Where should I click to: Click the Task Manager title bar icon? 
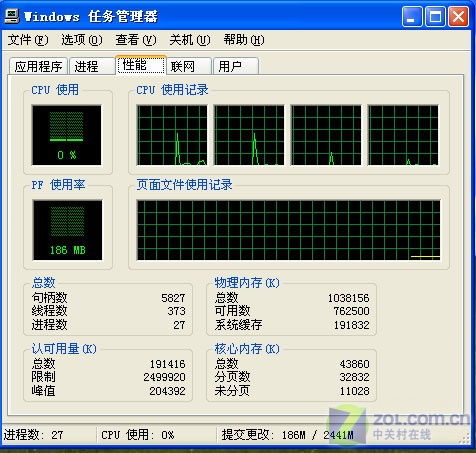12,16
